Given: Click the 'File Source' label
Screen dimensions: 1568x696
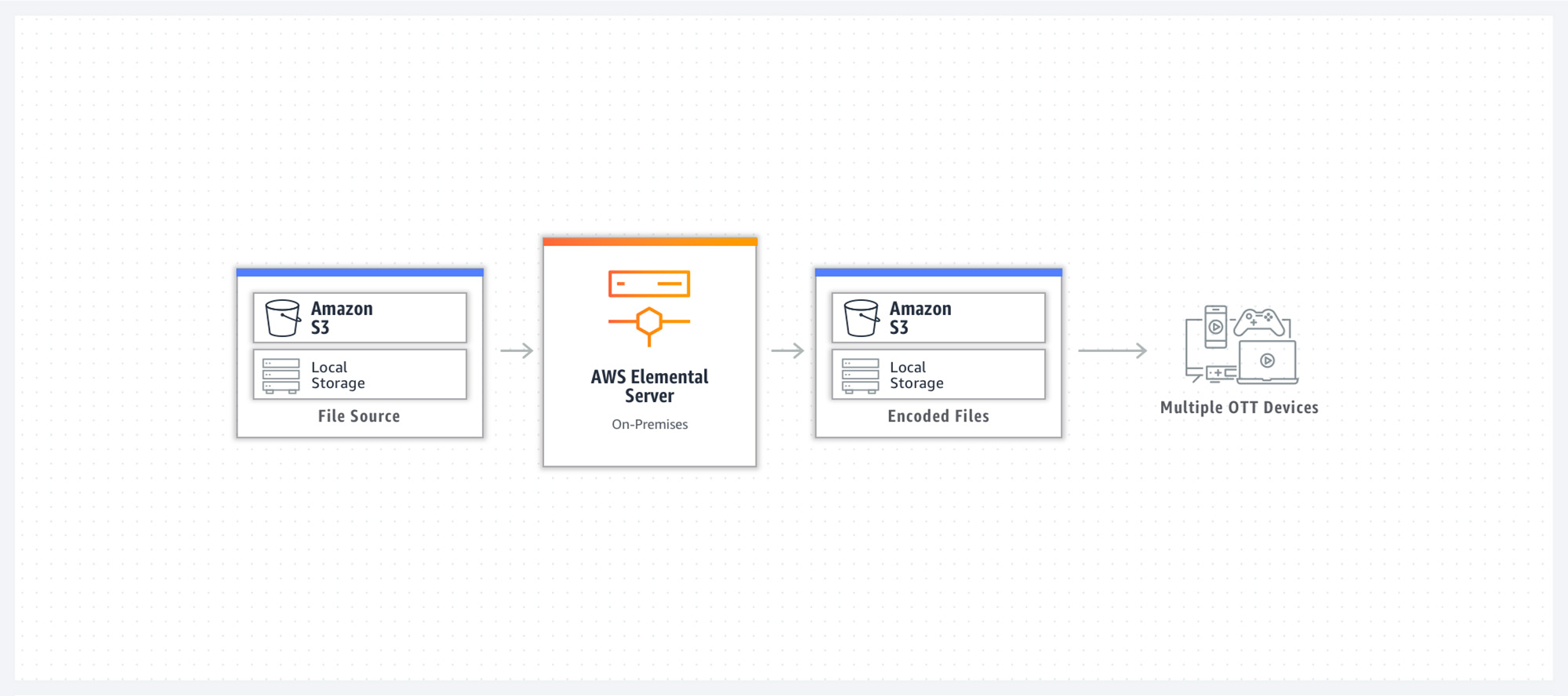Looking at the screenshot, I should point(359,416).
